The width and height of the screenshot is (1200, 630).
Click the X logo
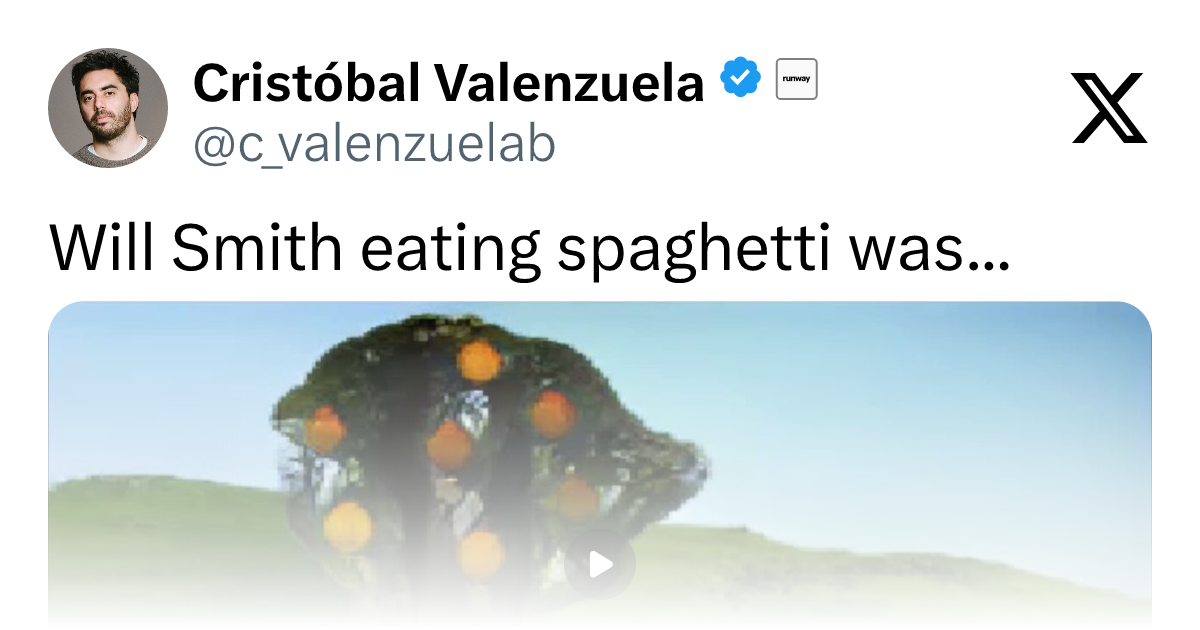coord(1109,108)
